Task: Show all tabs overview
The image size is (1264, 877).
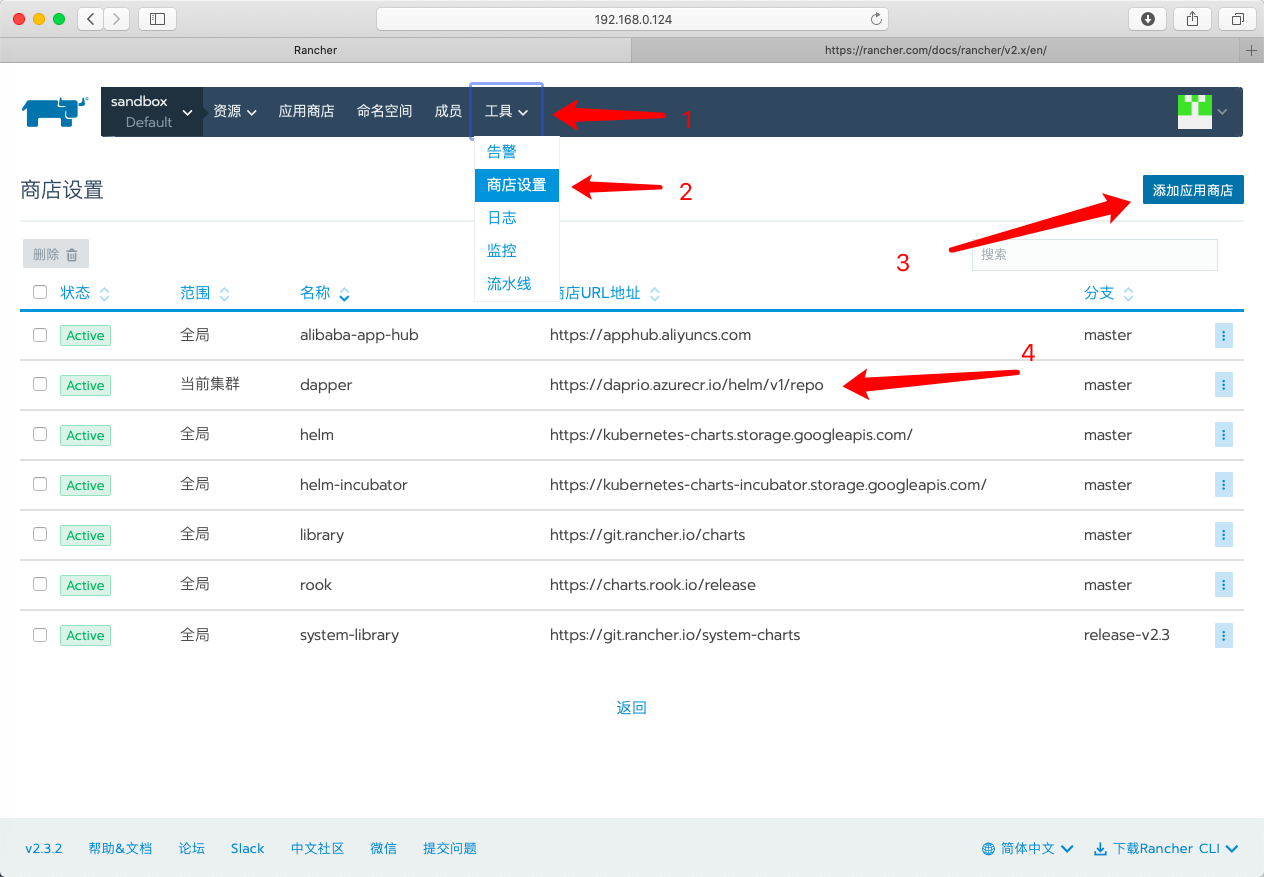Action: (1237, 18)
